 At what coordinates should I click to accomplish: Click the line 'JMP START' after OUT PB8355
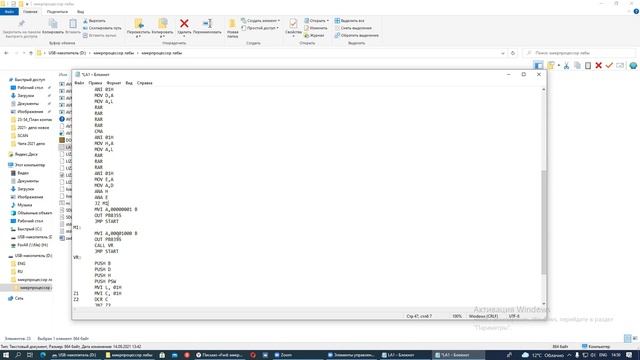coord(107,221)
